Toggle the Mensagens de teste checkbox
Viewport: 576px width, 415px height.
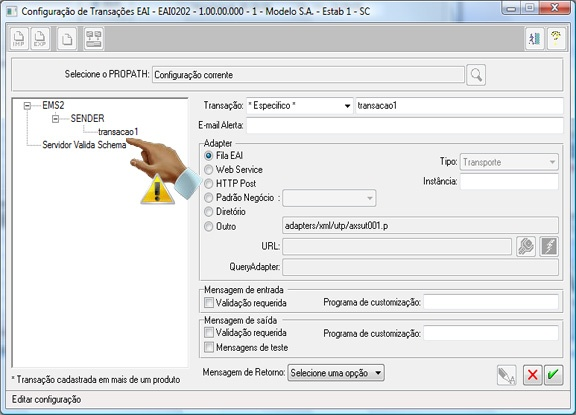(x=209, y=347)
